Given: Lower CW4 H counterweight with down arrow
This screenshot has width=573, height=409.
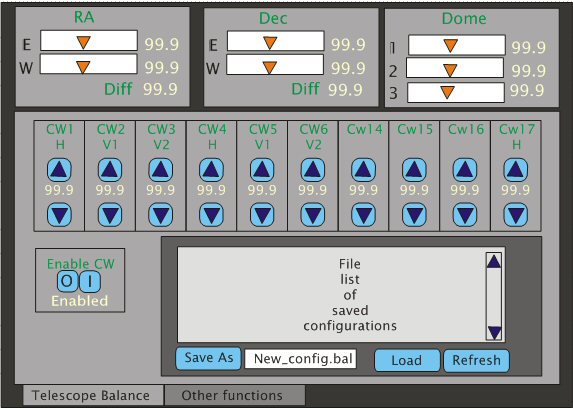Looking at the screenshot, I should click(211, 215).
